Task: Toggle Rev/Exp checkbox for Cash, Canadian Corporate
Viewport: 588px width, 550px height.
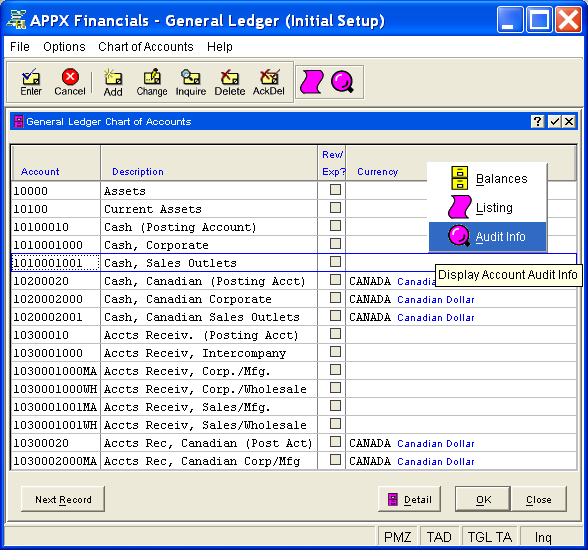Action: coord(335,298)
